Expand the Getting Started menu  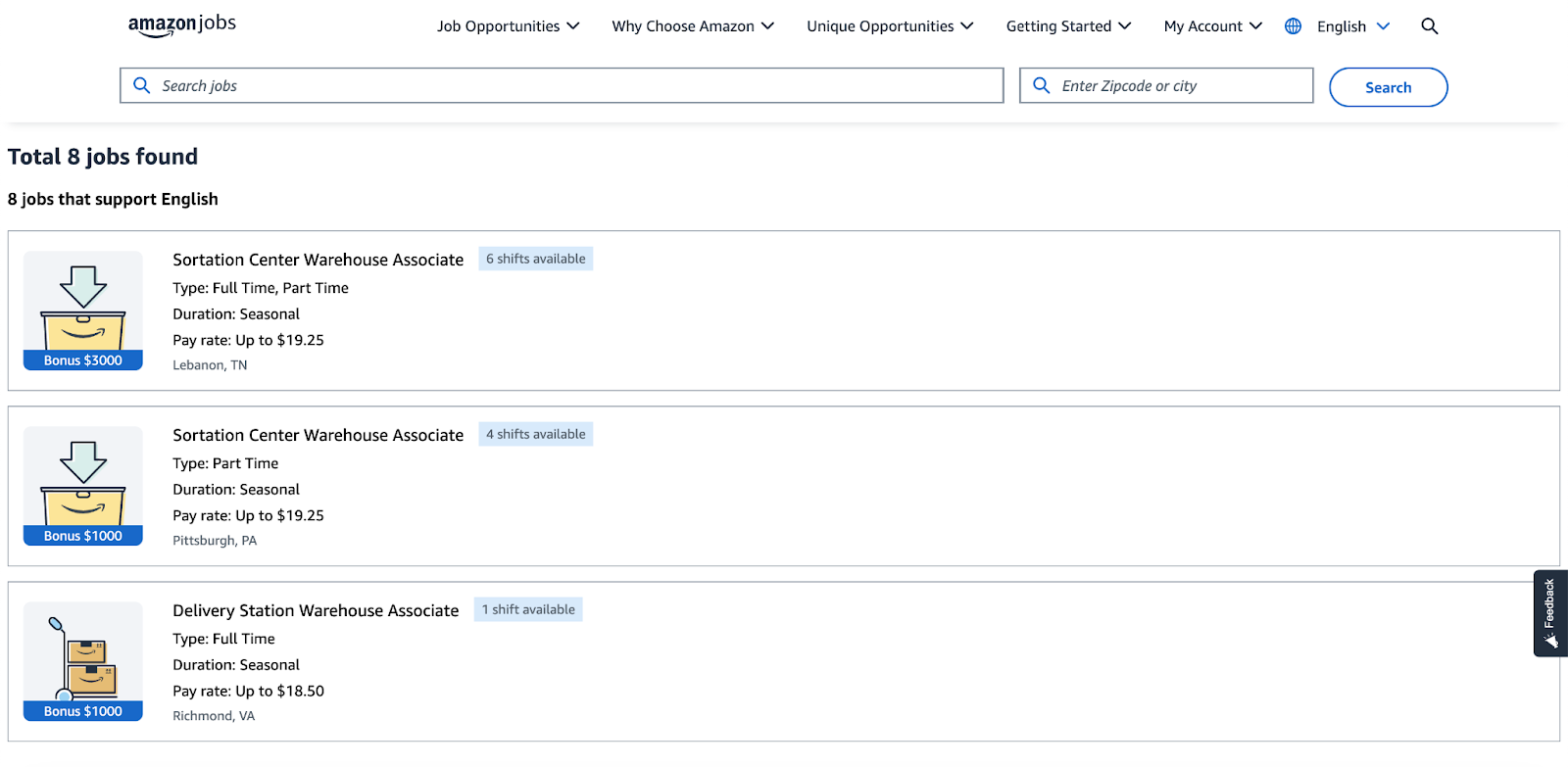pyautogui.click(x=1068, y=26)
